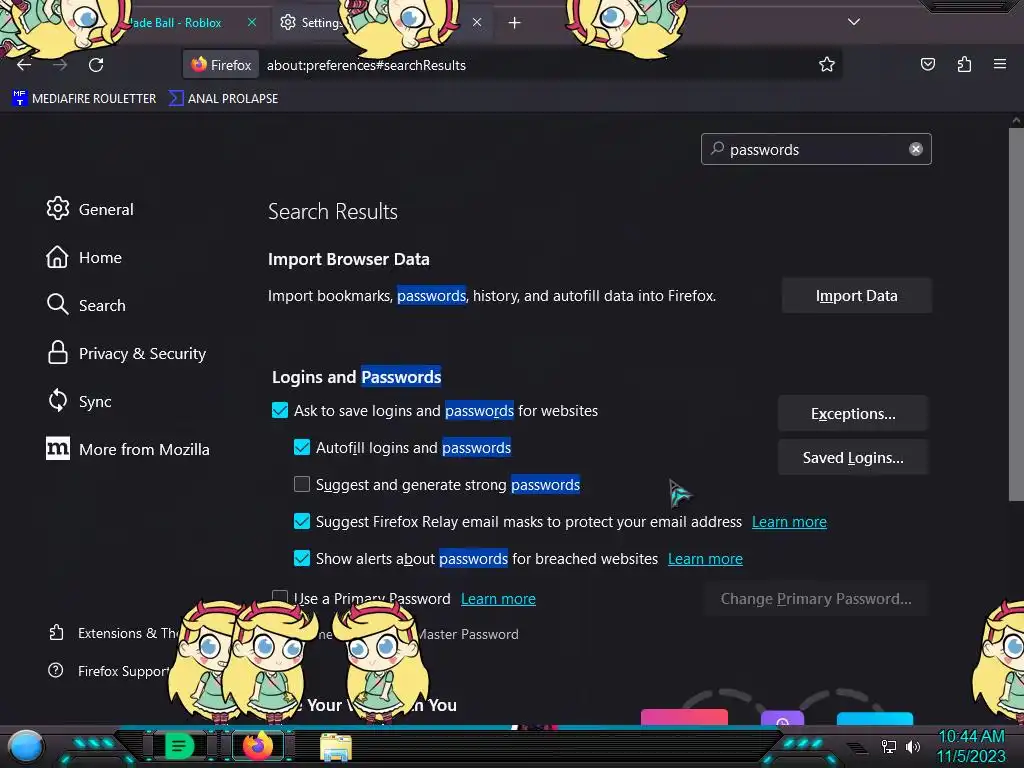1024x768 pixels.
Task: Click the Import Data button
Action: pos(856,296)
